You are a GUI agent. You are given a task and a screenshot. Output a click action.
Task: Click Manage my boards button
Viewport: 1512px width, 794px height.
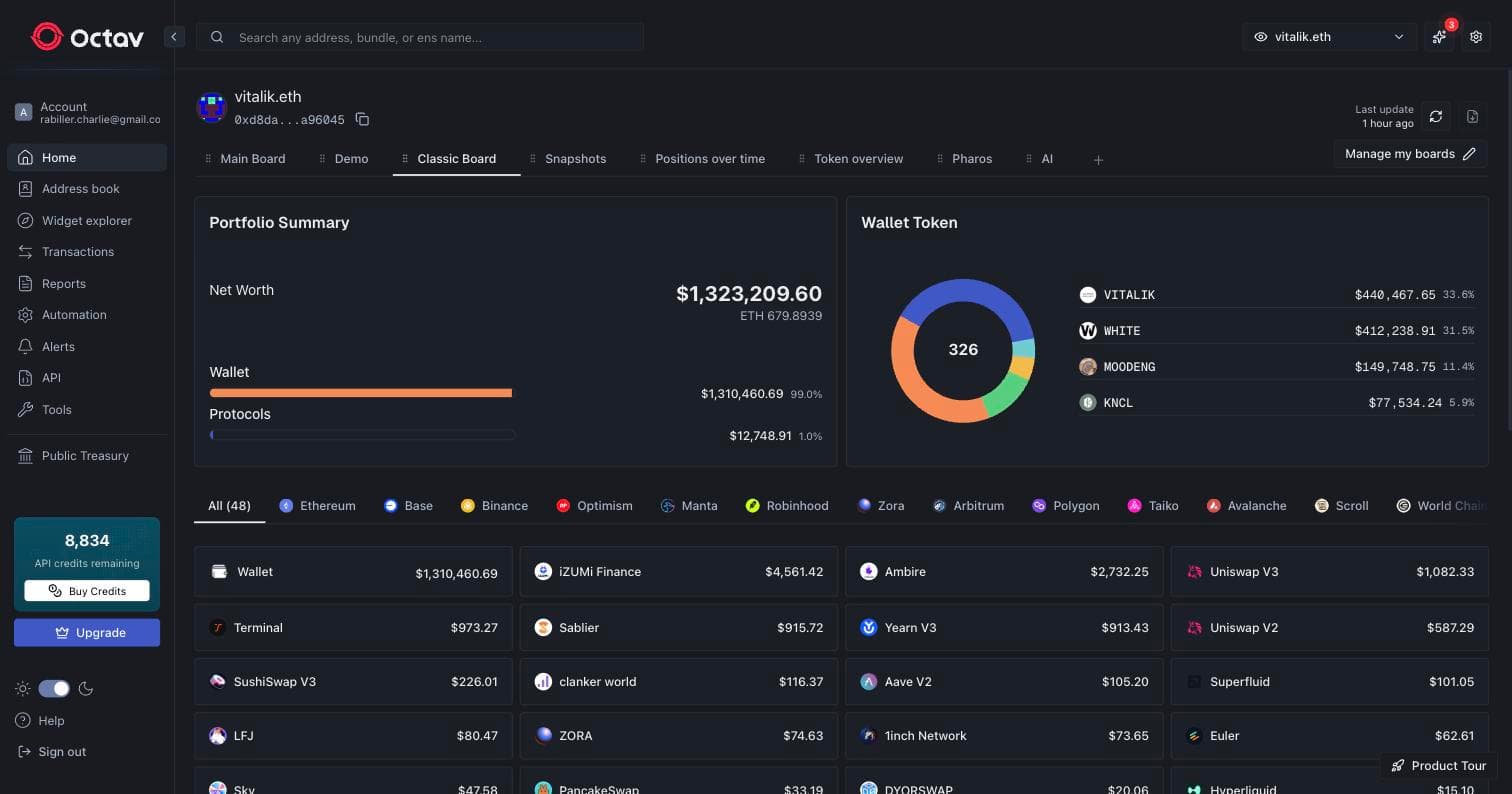coord(1410,154)
